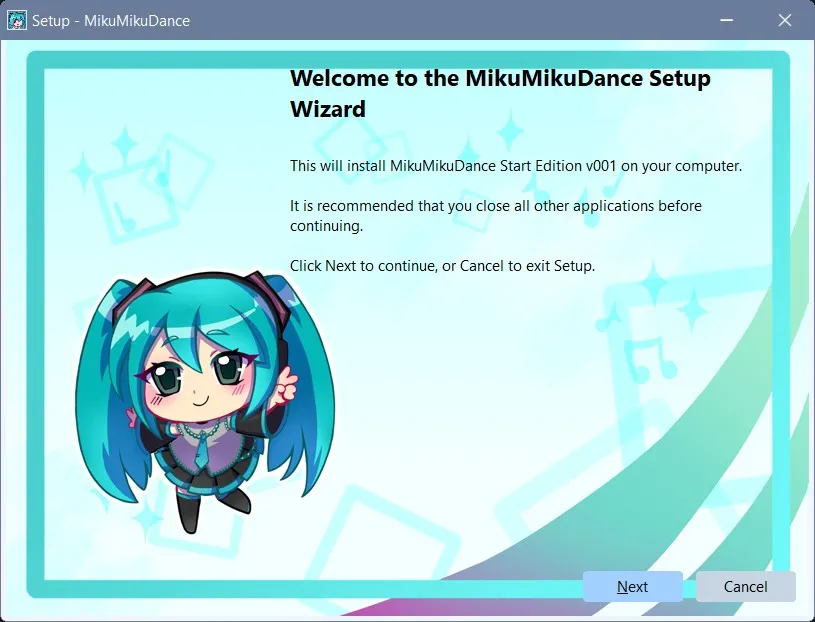Screen dimensions: 815x622
Task: Click the chibi Miku character image
Action: point(205,400)
